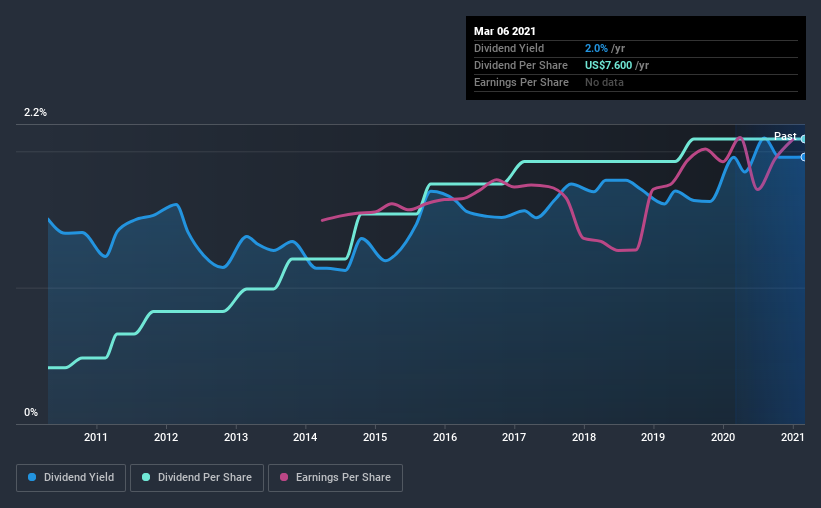This screenshot has width=821, height=508.
Task: Click the 'No data' earnings value
Action: pos(604,82)
